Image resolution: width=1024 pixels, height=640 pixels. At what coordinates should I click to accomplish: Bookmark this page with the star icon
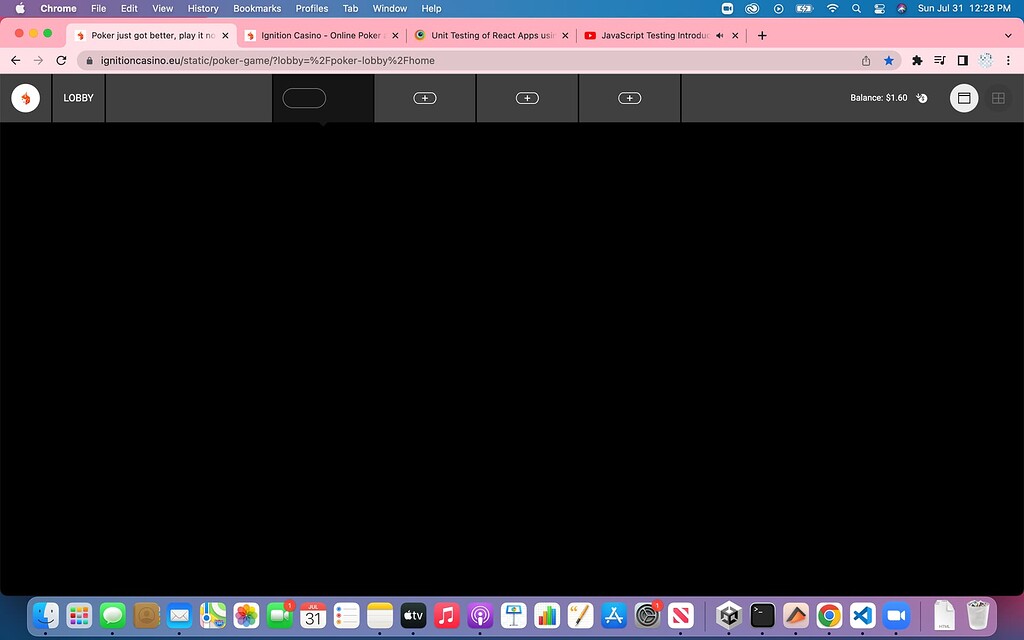coord(888,60)
